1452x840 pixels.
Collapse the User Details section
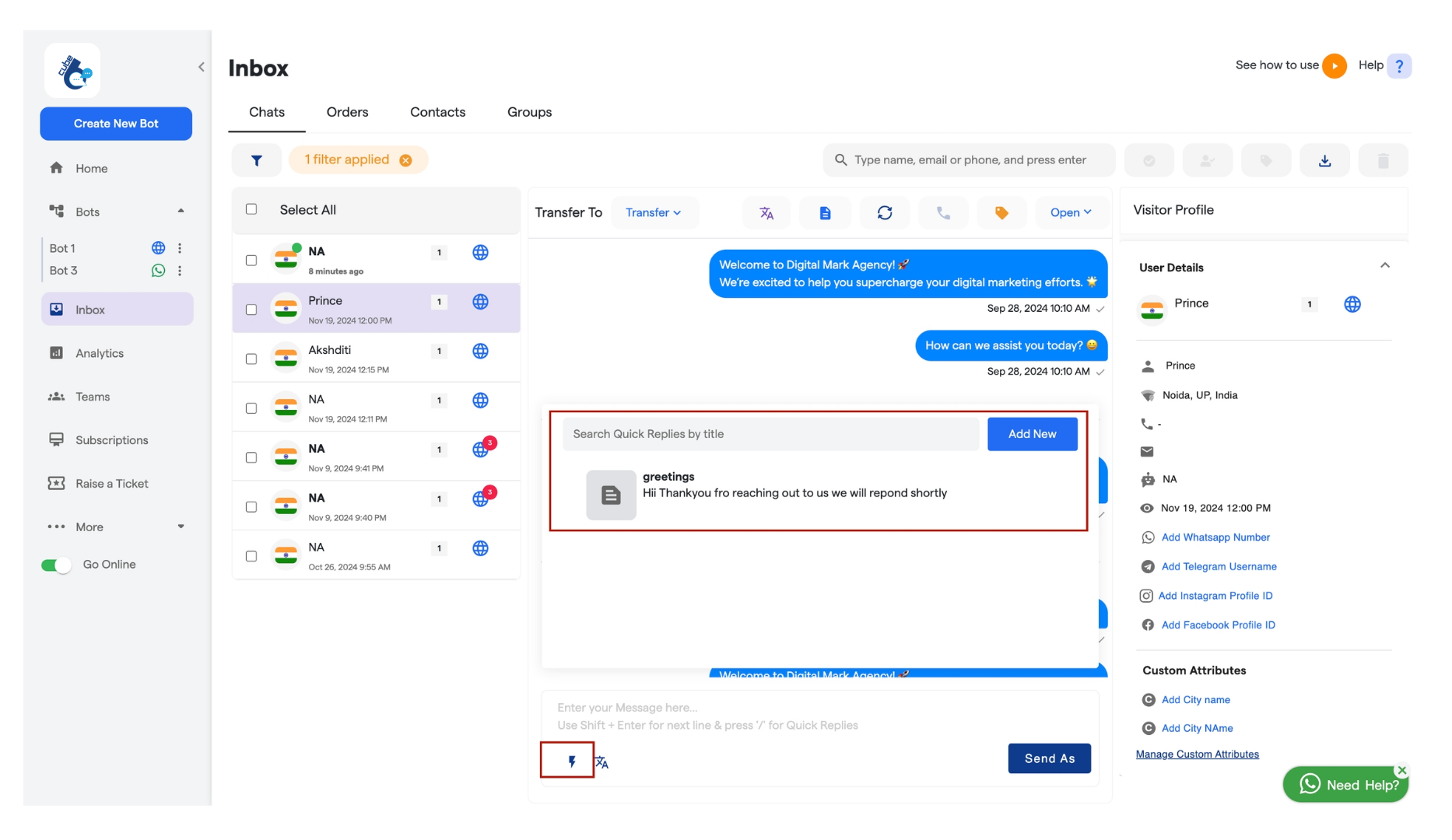tap(1385, 266)
